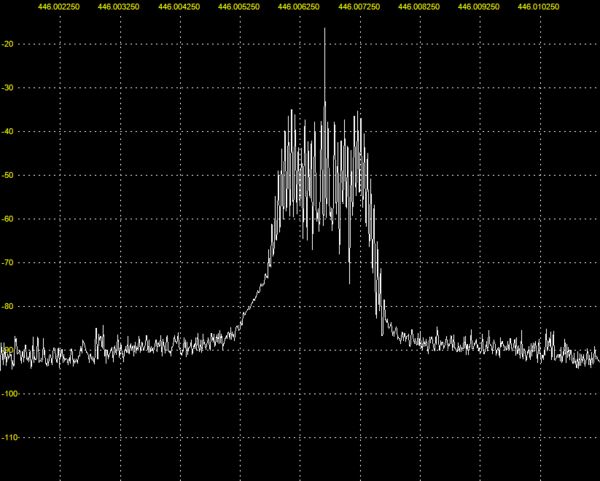Click frequency label 446.002250

(x=59, y=7)
